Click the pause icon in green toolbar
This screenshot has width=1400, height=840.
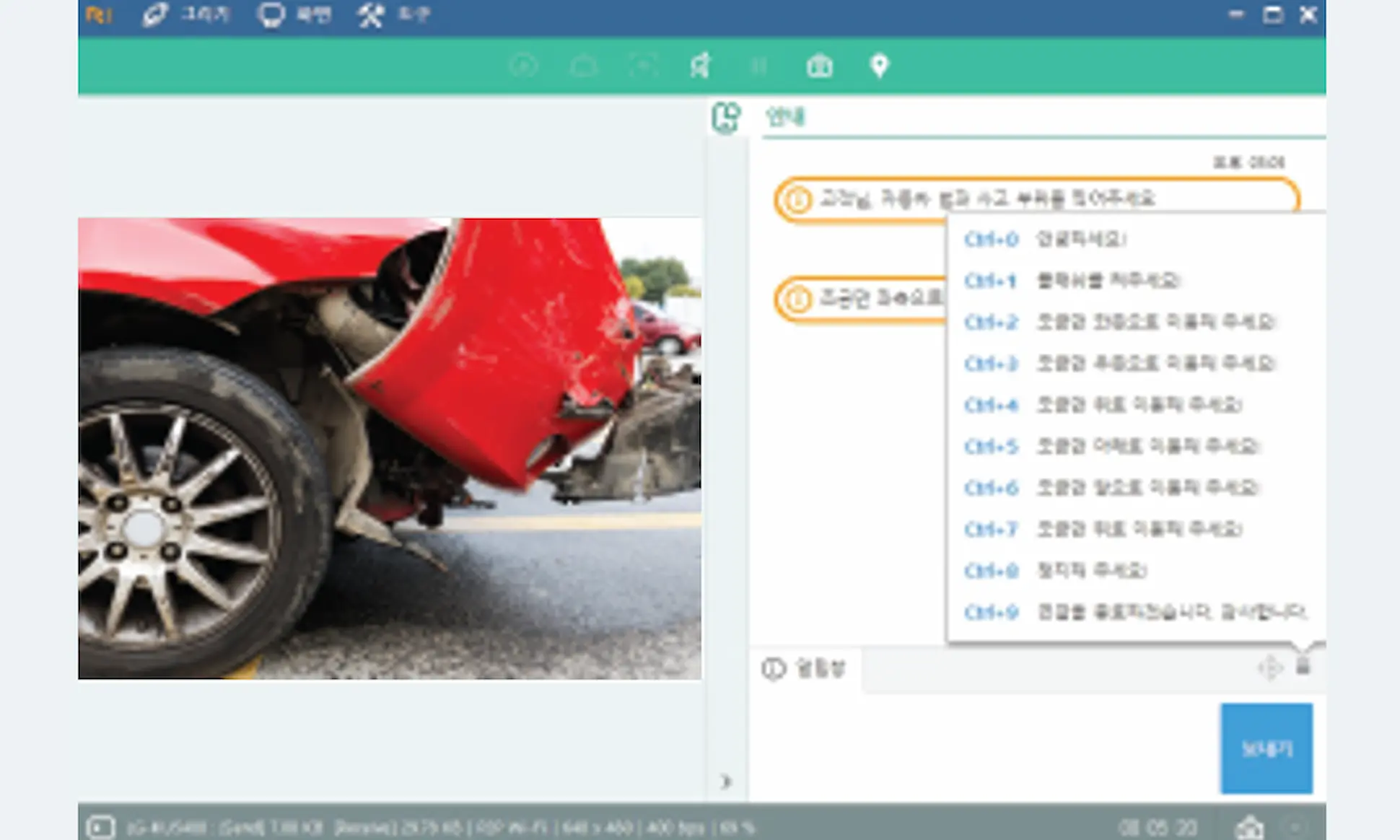(x=758, y=66)
